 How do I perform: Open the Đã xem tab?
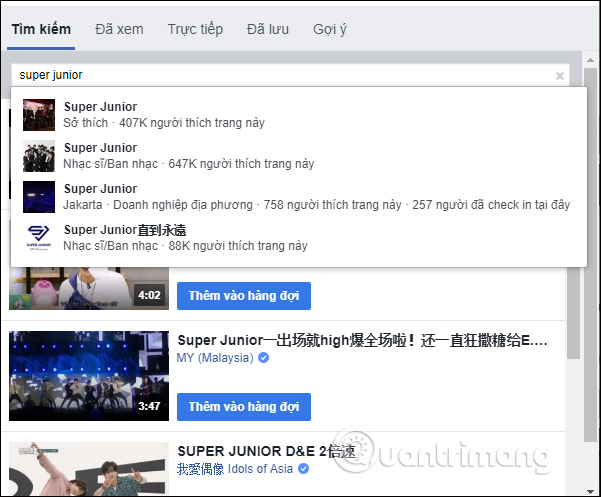pos(119,29)
